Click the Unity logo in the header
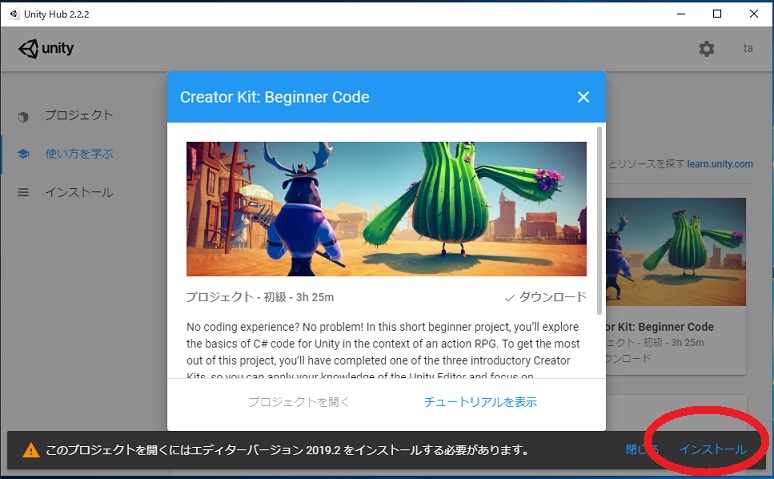 (46, 48)
